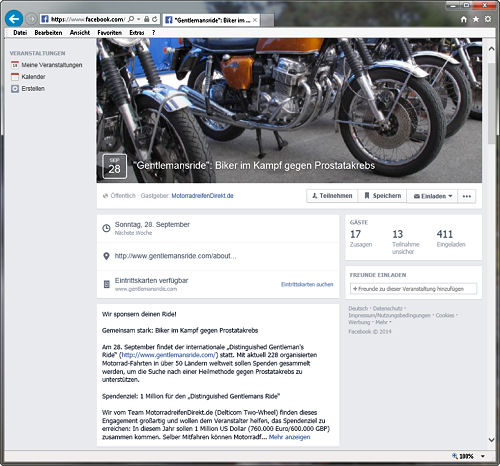The width and height of the screenshot is (500, 466).
Task: Click the Deutsch footer link
Action: (x=358, y=308)
